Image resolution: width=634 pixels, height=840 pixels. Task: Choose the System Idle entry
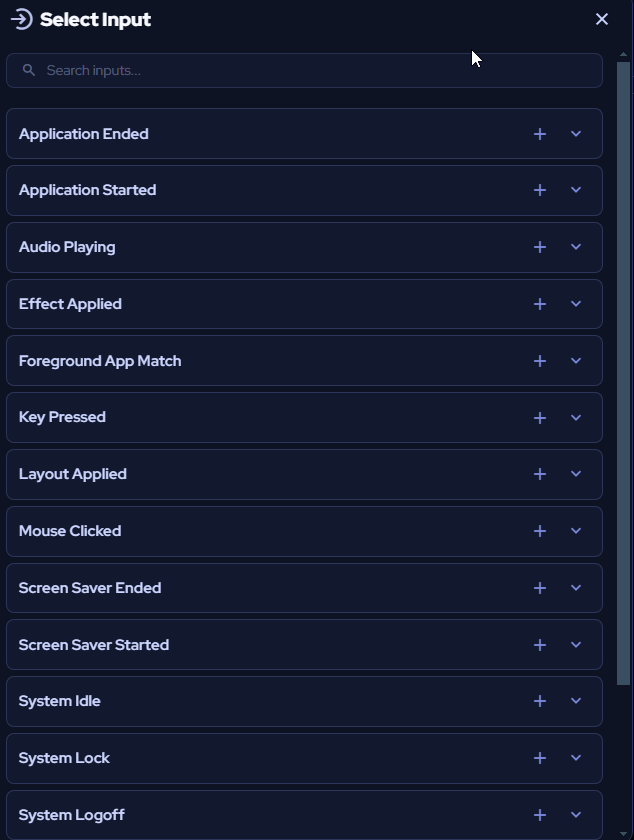point(304,701)
